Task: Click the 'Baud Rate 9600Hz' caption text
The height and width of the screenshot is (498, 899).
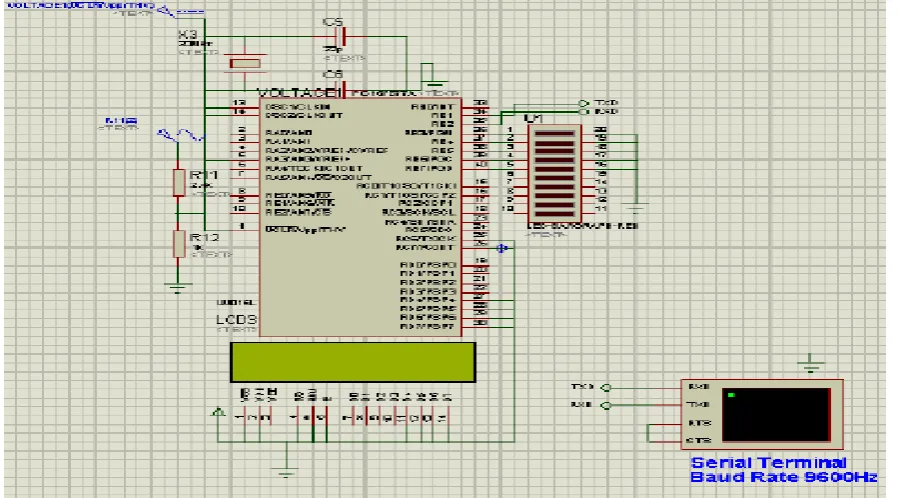Action: 784,477
